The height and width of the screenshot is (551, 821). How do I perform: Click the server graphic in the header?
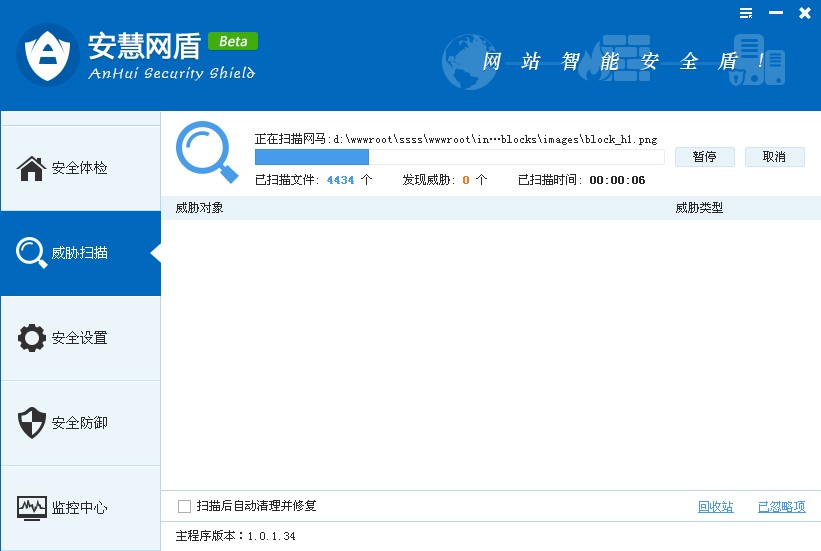click(x=757, y=60)
